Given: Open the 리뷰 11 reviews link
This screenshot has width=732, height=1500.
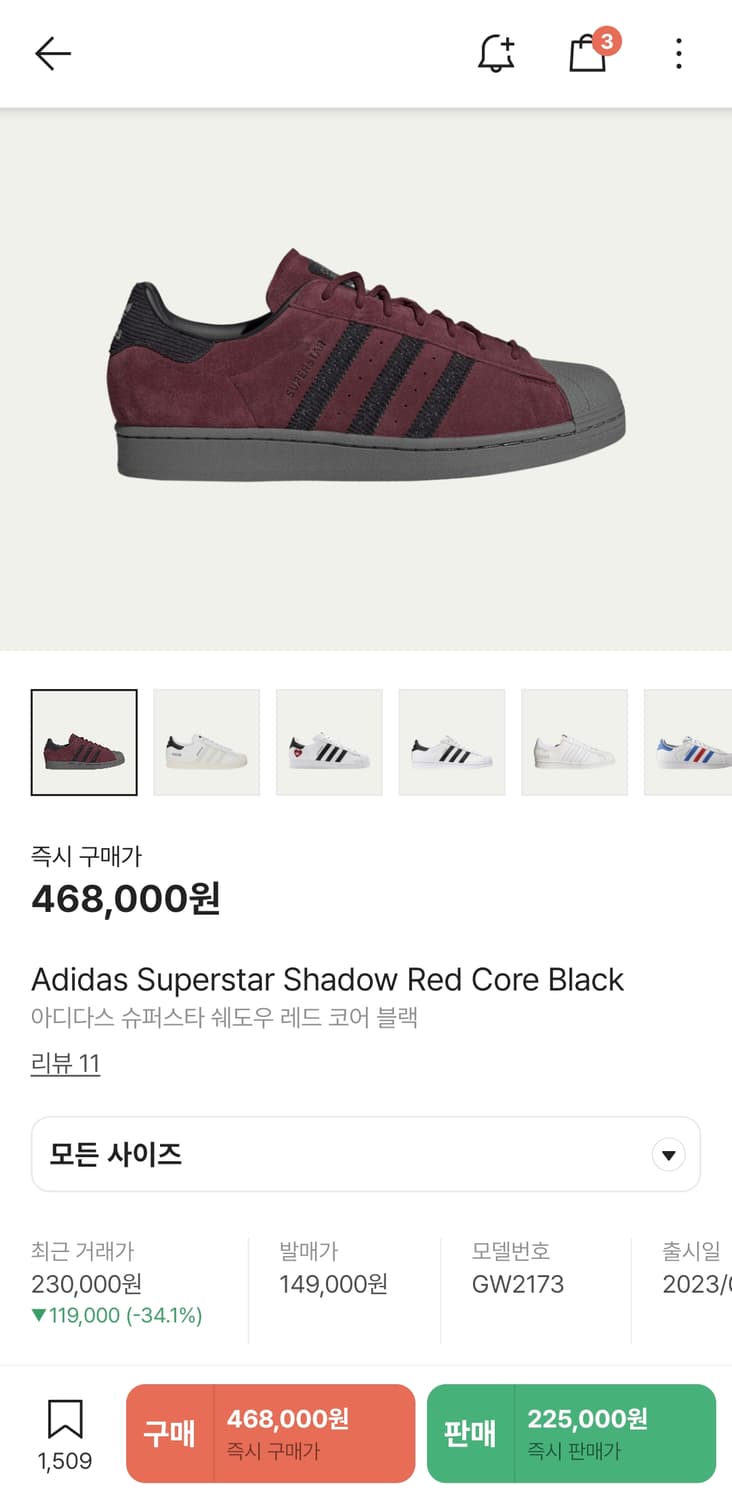Looking at the screenshot, I should pos(65,1063).
